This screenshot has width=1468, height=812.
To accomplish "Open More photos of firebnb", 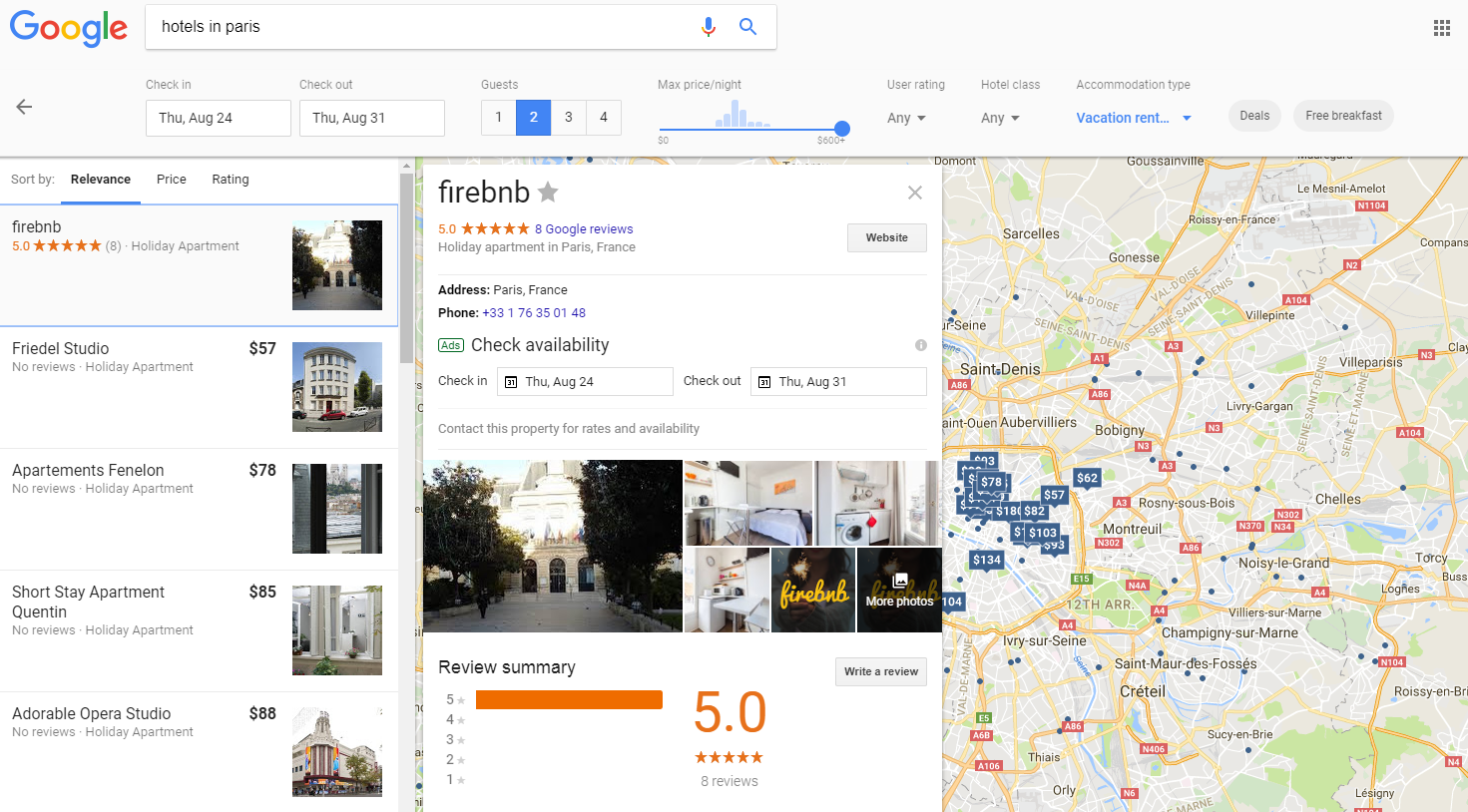I will [x=899, y=591].
